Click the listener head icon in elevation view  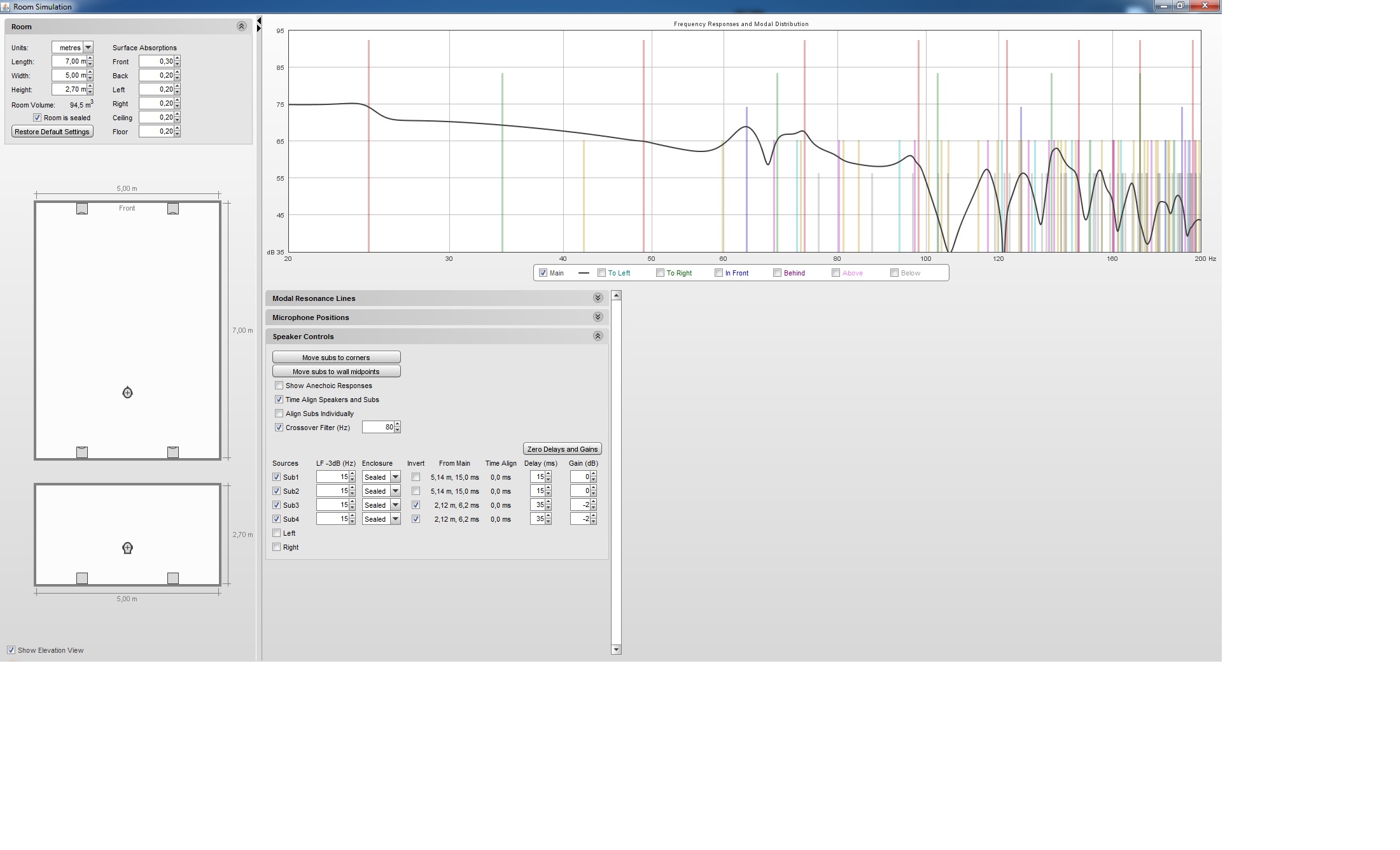point(127,548)
